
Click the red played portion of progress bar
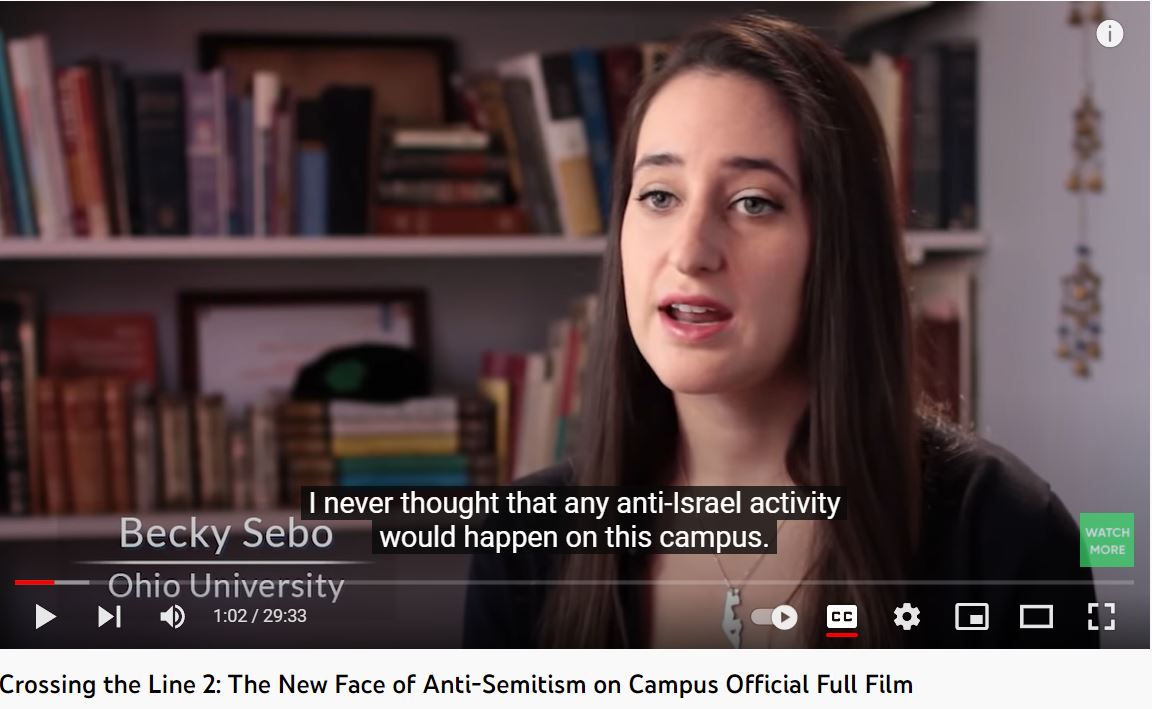(x=35, y=583)
